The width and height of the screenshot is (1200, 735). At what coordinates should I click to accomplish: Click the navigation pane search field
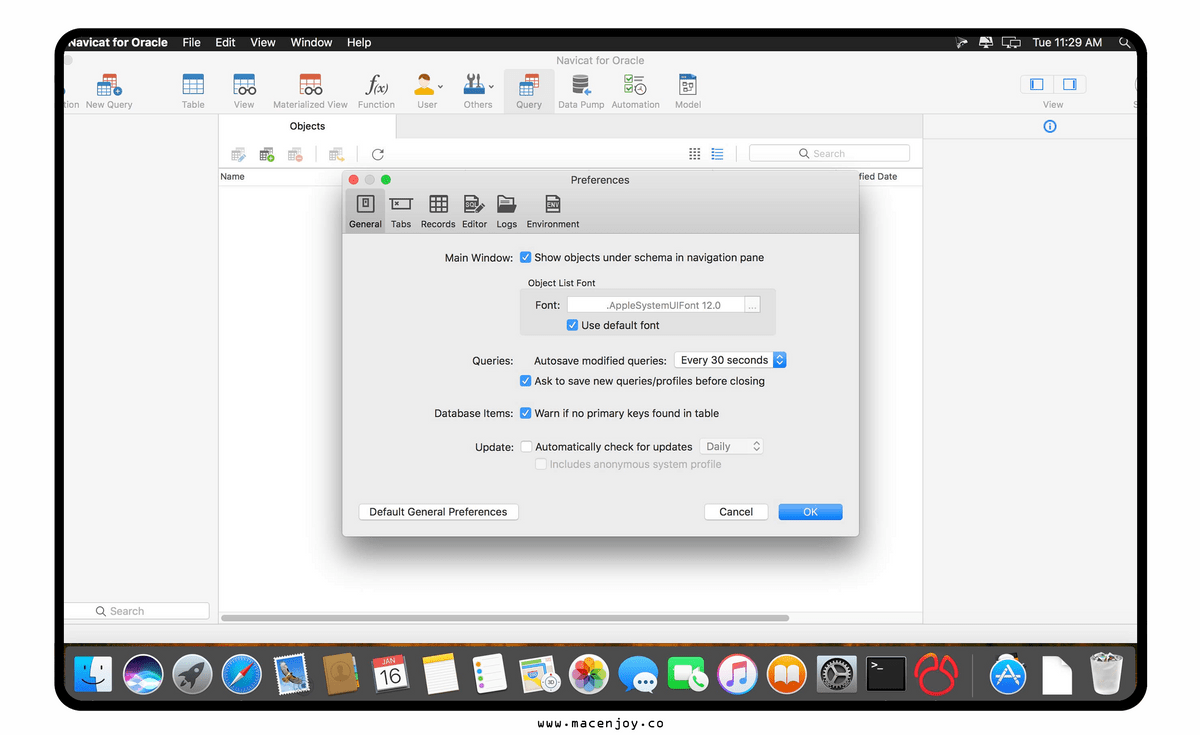(x=135, y=611)
